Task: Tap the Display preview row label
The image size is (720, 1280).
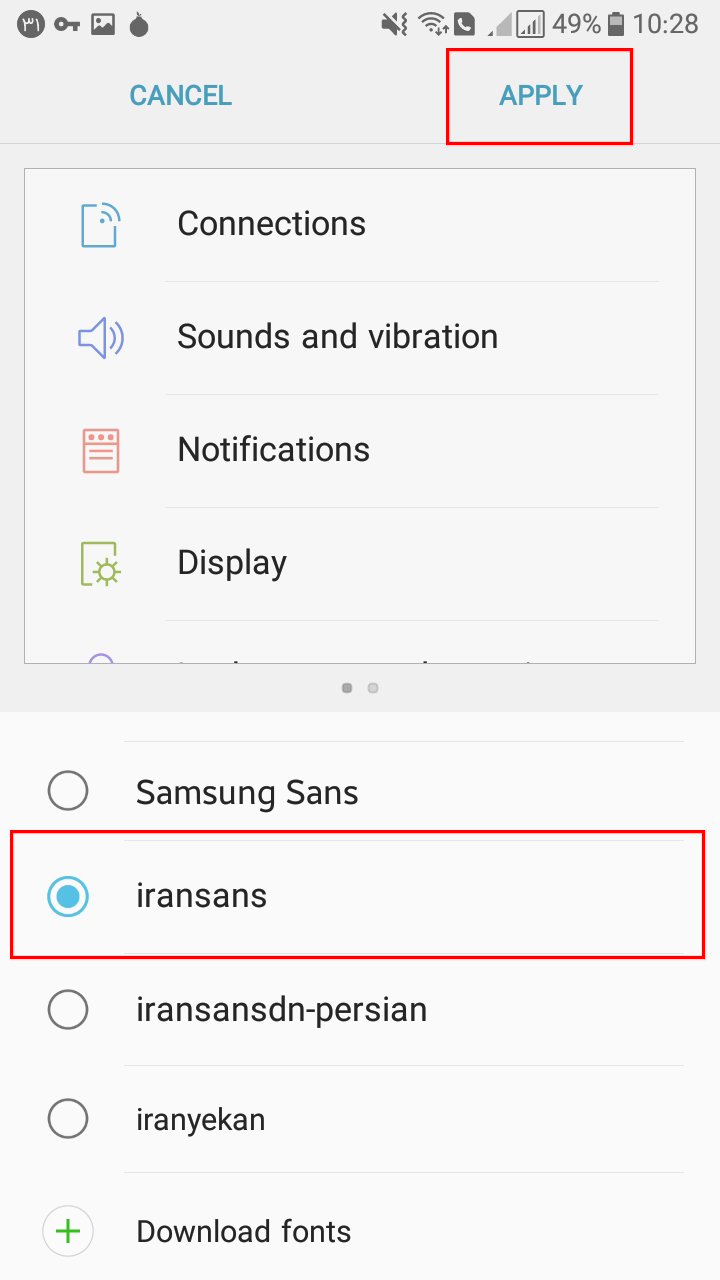Action: (x=232, y=563)
